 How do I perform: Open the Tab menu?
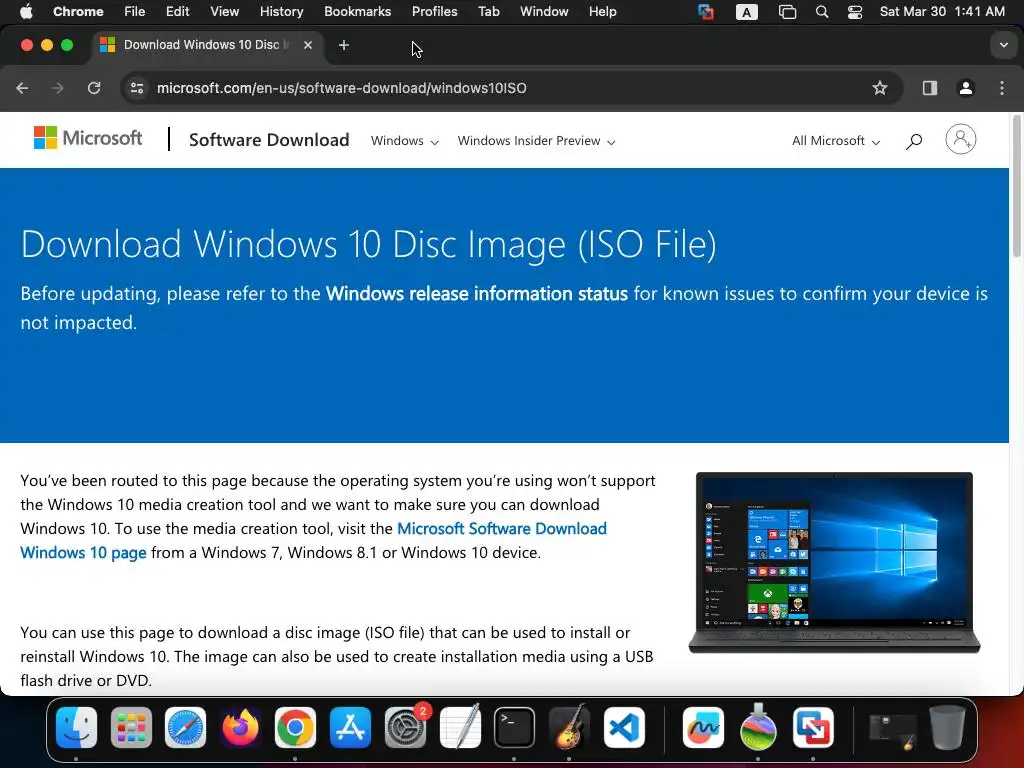point(488,12)
